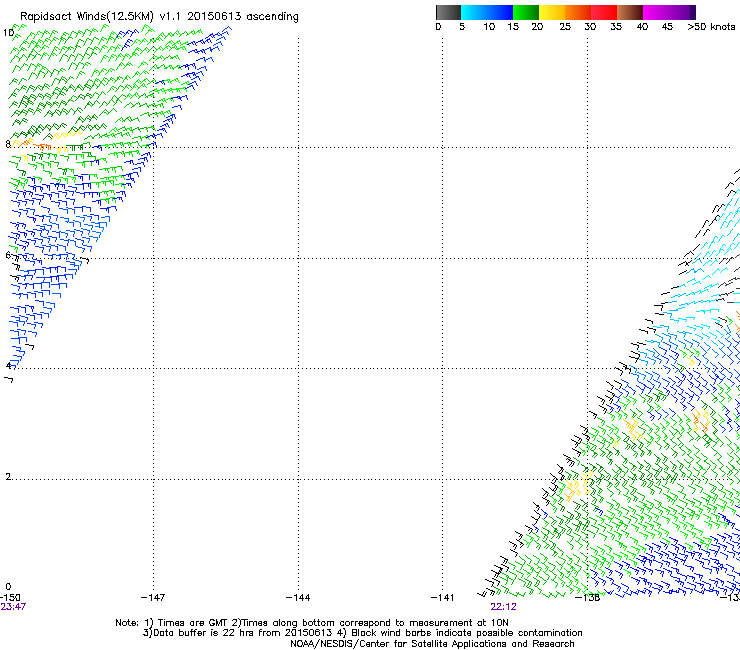This screenshot has height=650, width=740.
Task: Click the latitude label 6
Action: (x=8, y=255)
